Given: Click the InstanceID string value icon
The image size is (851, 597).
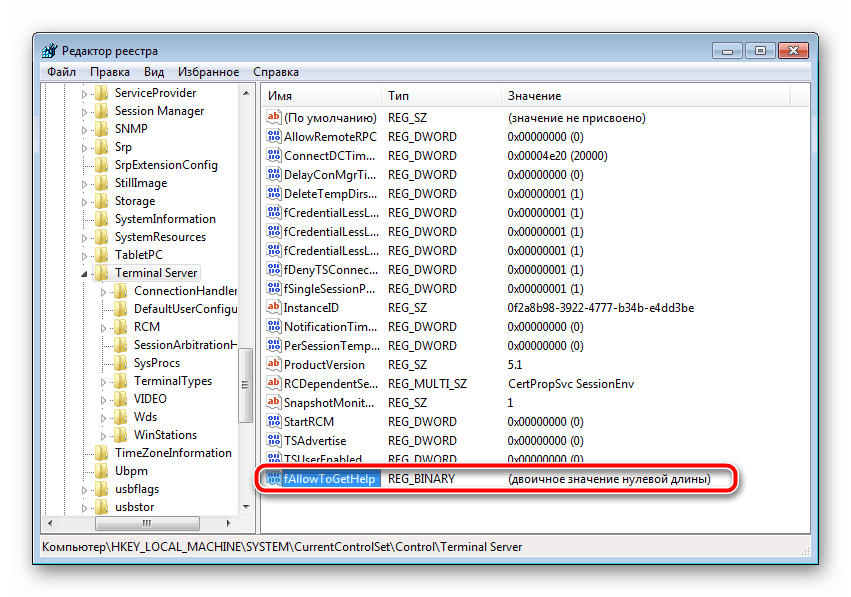Looking at the screenshot, I should [x=273, y=307].
